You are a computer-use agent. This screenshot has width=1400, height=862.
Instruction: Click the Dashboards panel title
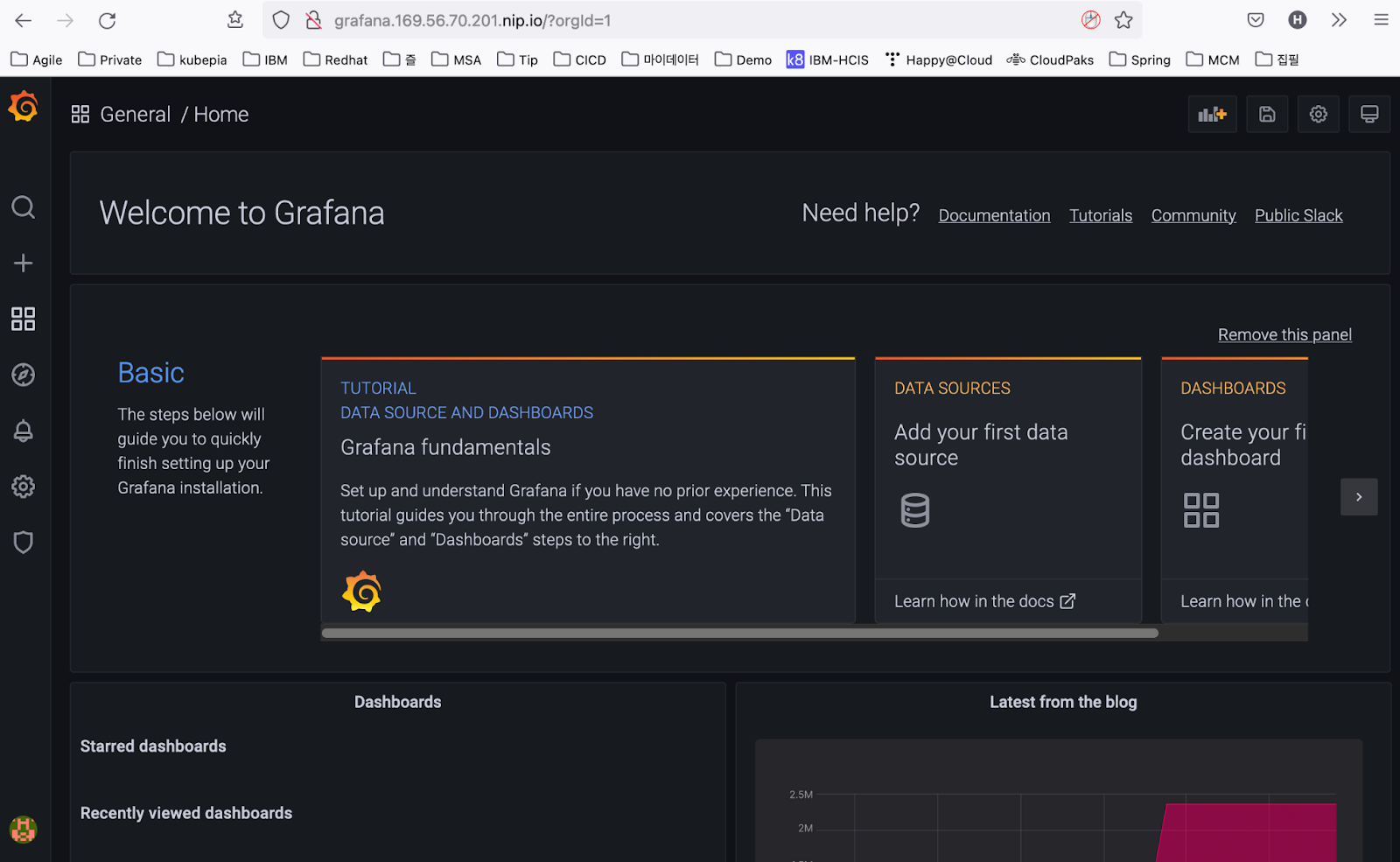click(398, 702)
